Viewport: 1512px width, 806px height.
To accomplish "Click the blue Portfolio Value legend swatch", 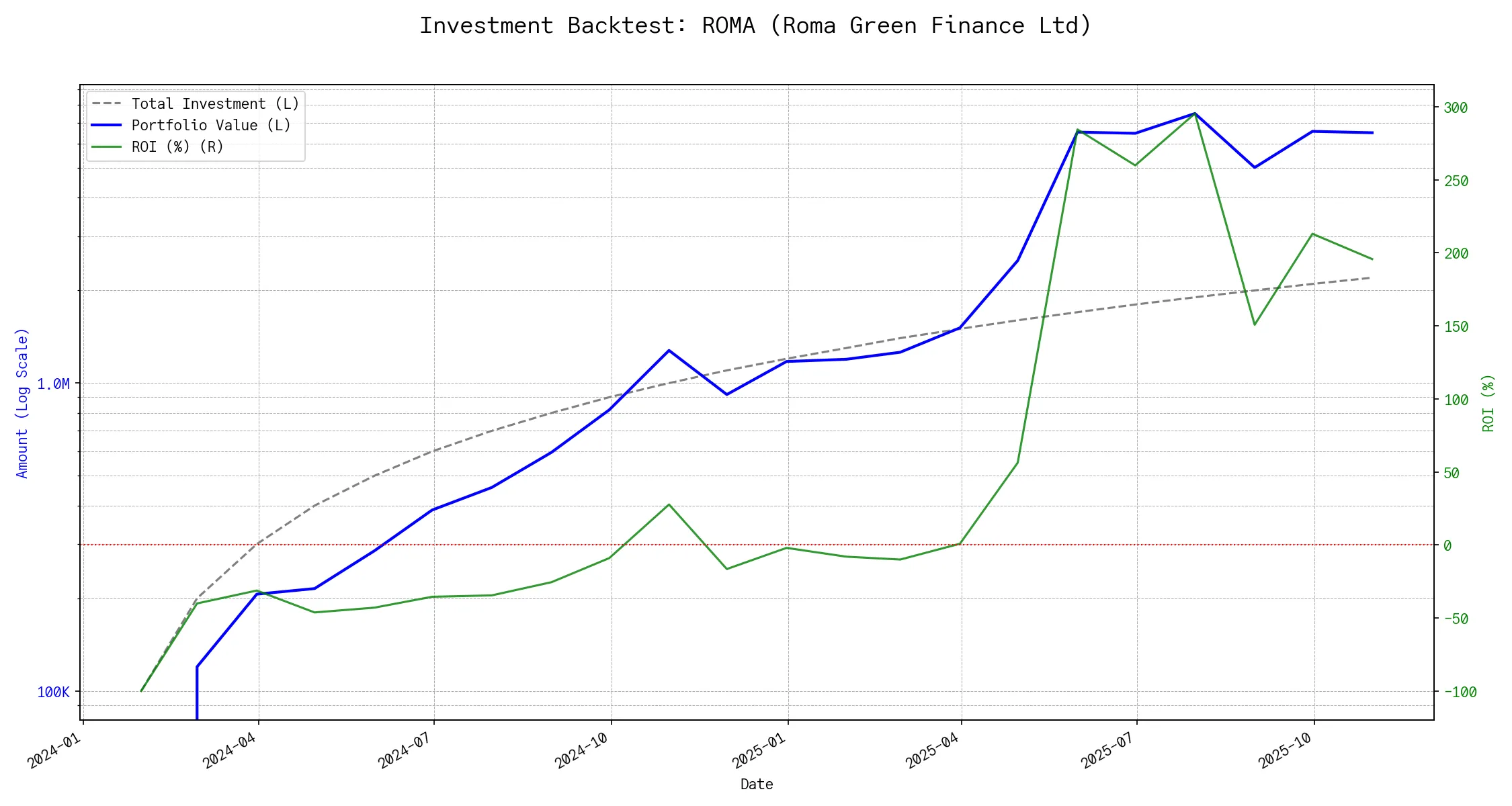I will point(107,126).
